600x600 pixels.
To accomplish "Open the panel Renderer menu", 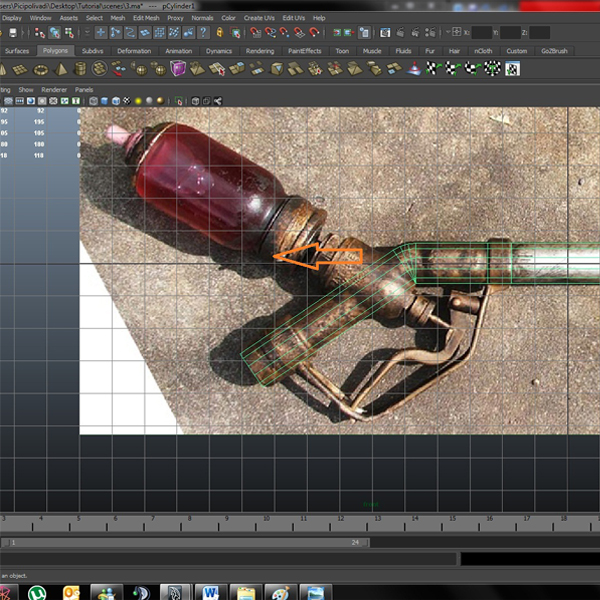I will (54, 90).
